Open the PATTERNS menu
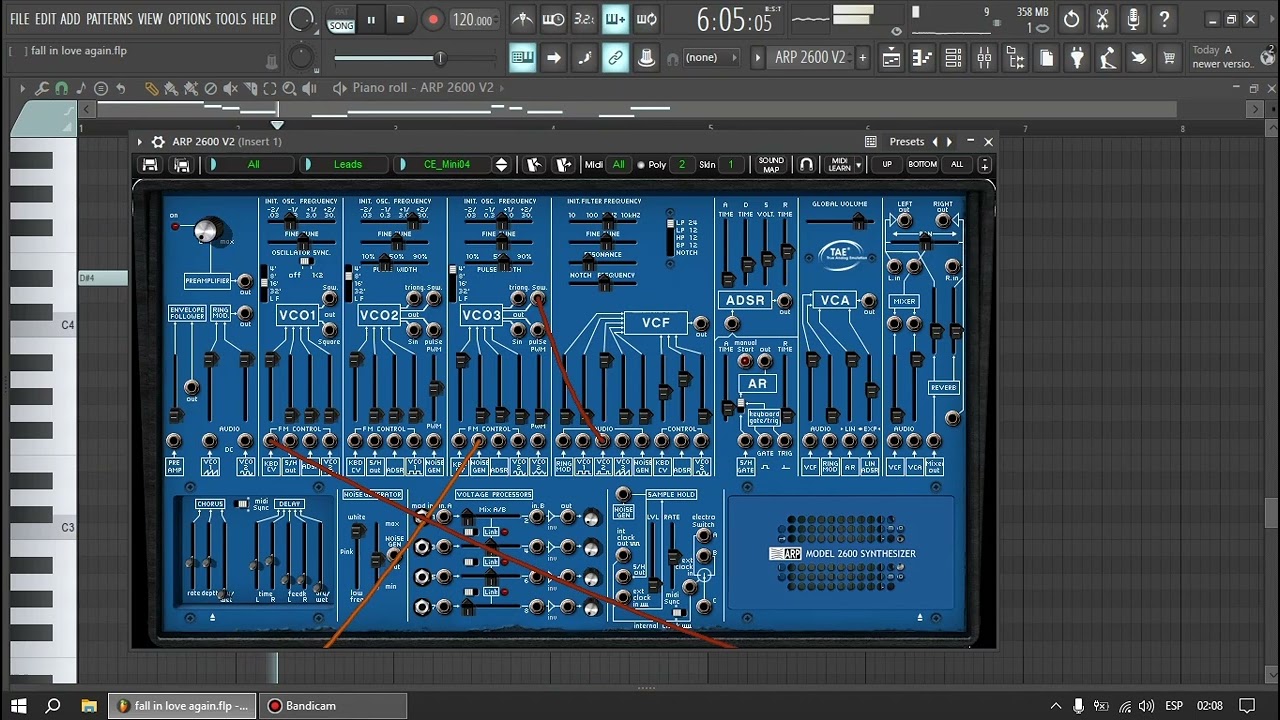 point(109,19)
